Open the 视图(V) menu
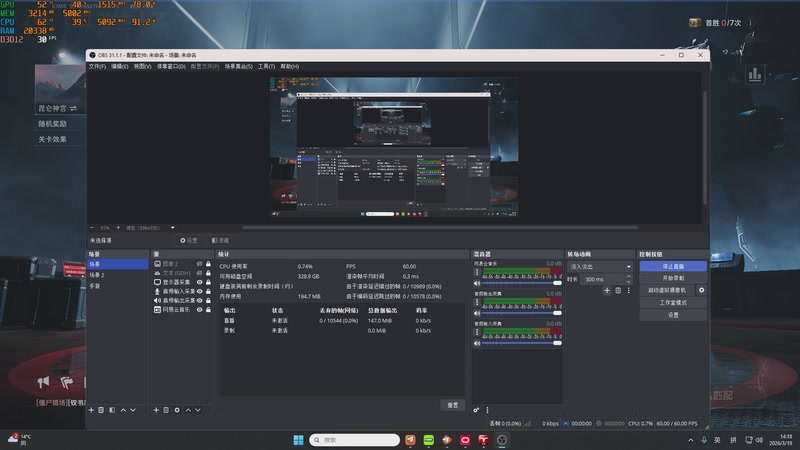The height and width of the screenshot is (450, 800). pyautogui.click(x=142, y=66)
